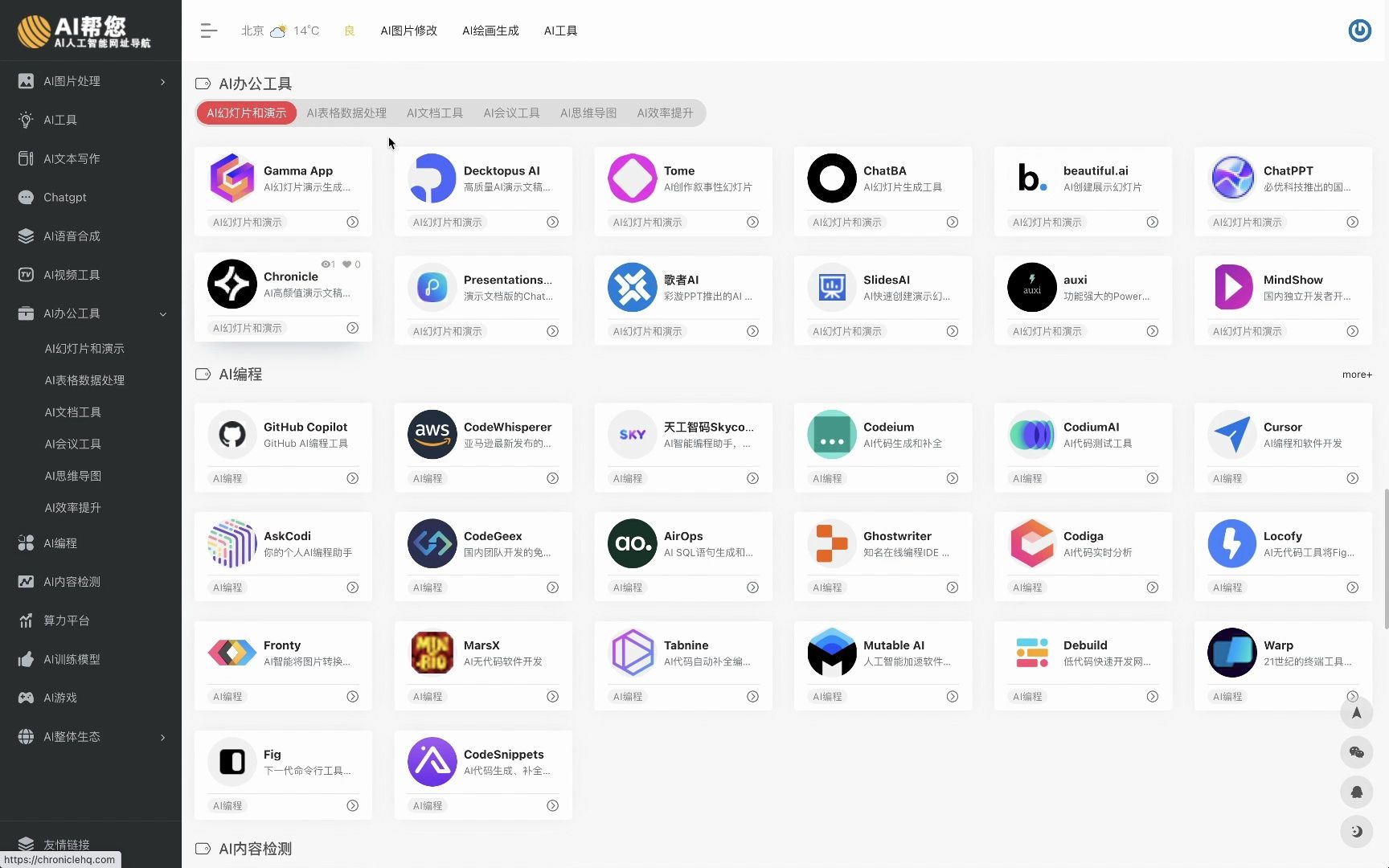Open the Chronicle logo icon

232,284
